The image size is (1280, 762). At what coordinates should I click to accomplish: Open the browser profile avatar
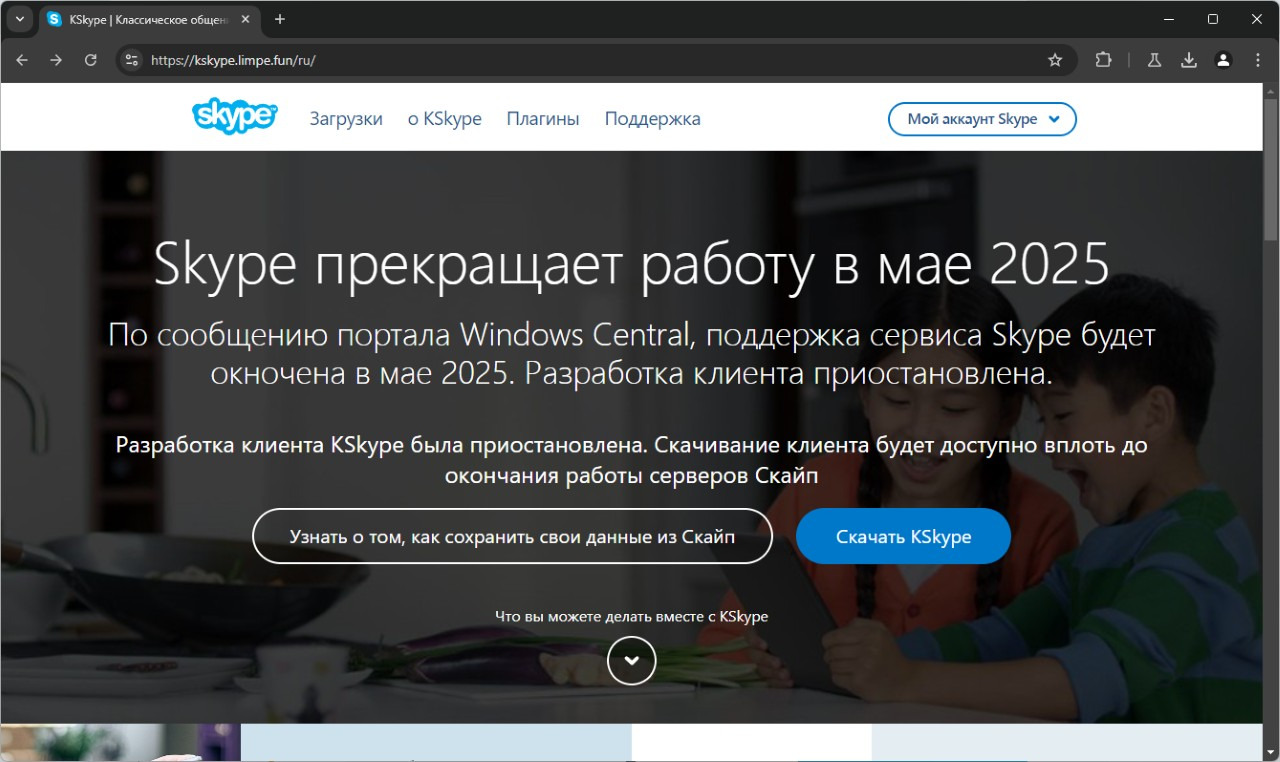point(1223,60)
